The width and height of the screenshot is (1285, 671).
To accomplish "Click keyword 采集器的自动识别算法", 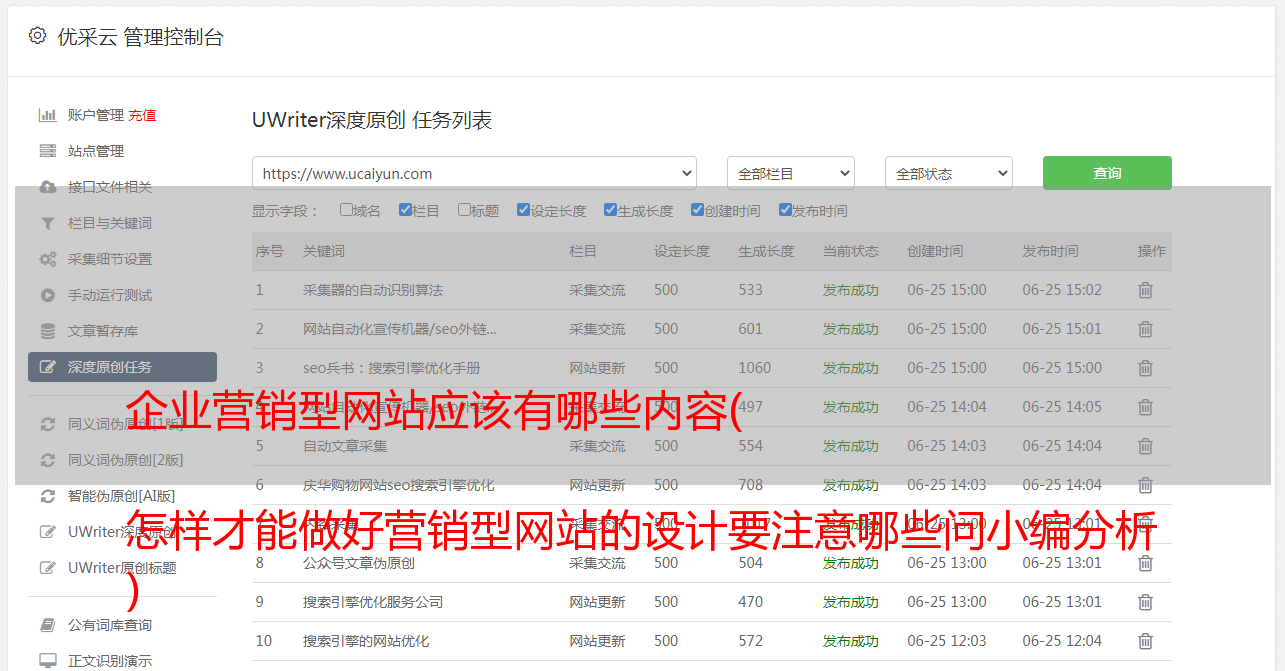I will pyautogui.click(x=373, y=290).
